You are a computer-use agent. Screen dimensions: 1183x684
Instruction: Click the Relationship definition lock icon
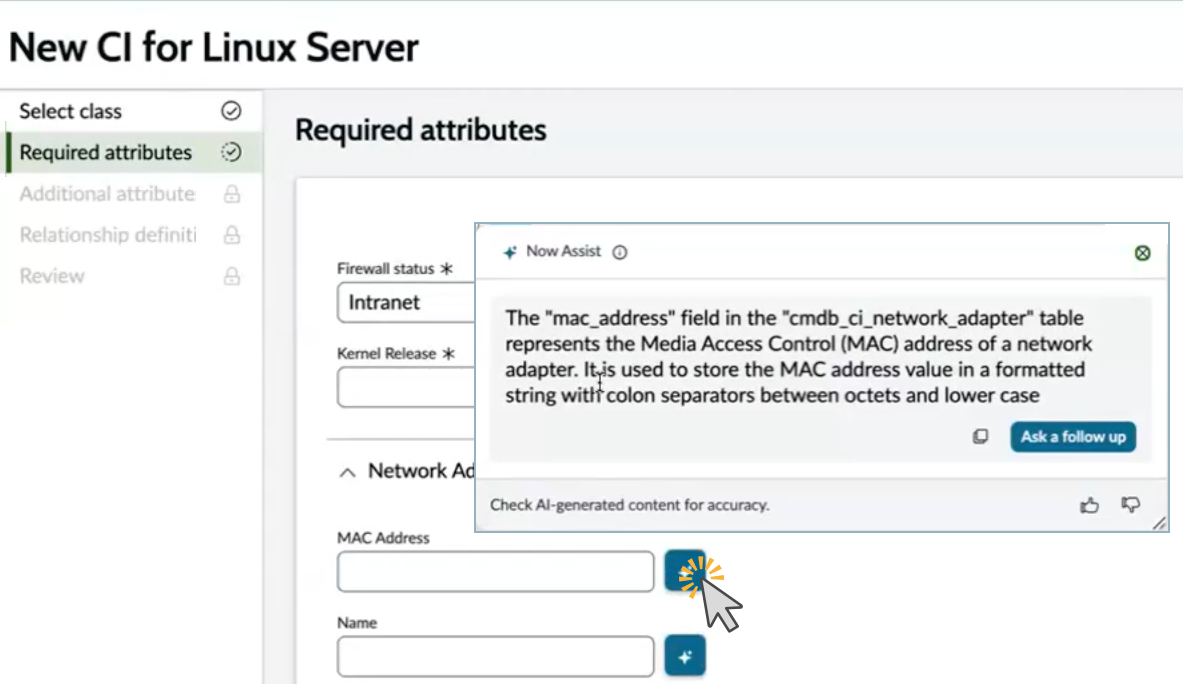point(232,235)
